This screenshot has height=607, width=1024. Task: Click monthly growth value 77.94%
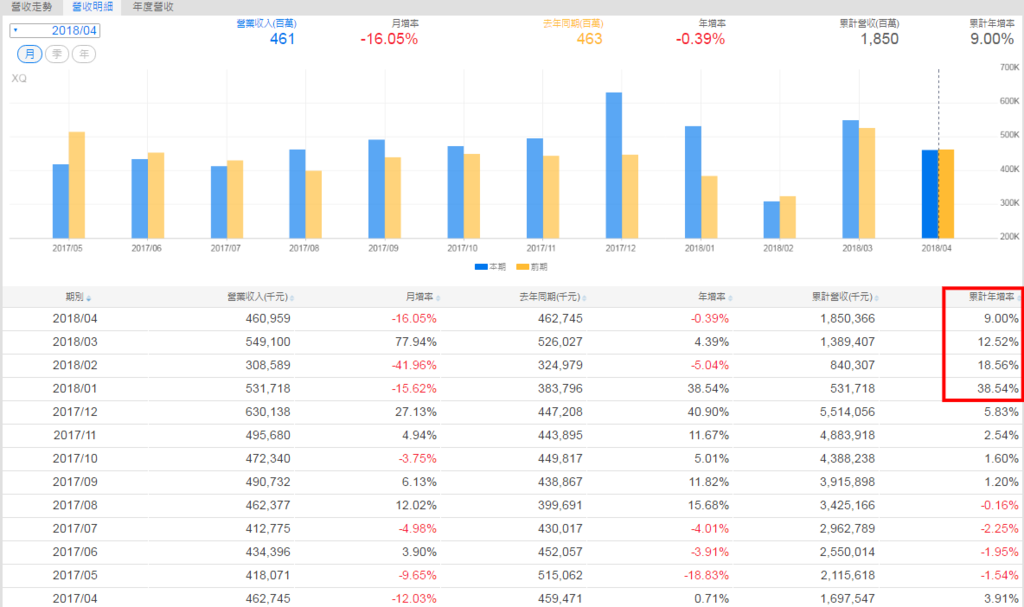pos(415,342)
